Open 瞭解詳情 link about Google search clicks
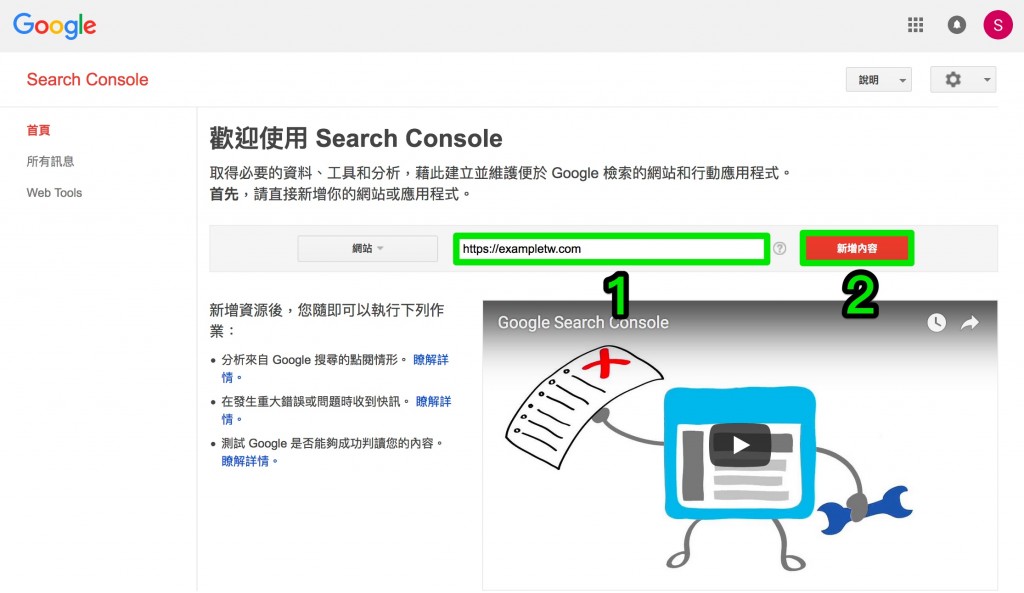 coord(431,360)
